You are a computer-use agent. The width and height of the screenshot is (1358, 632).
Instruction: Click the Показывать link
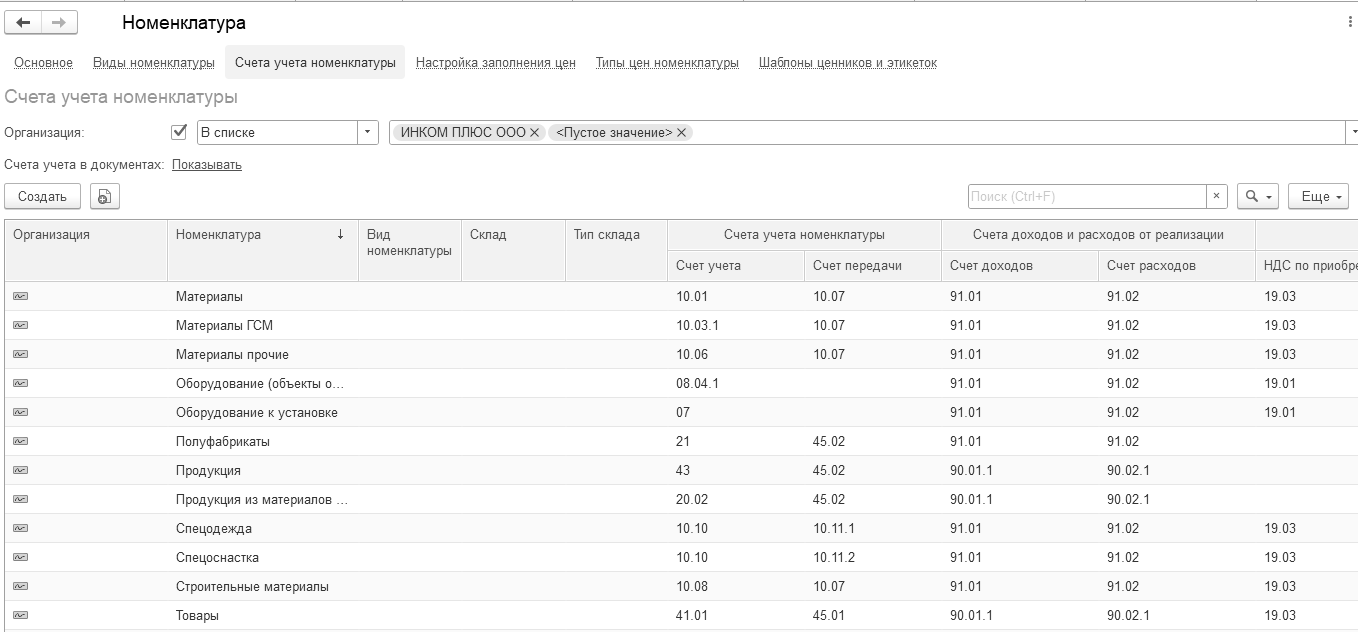[x=207, y=165]
